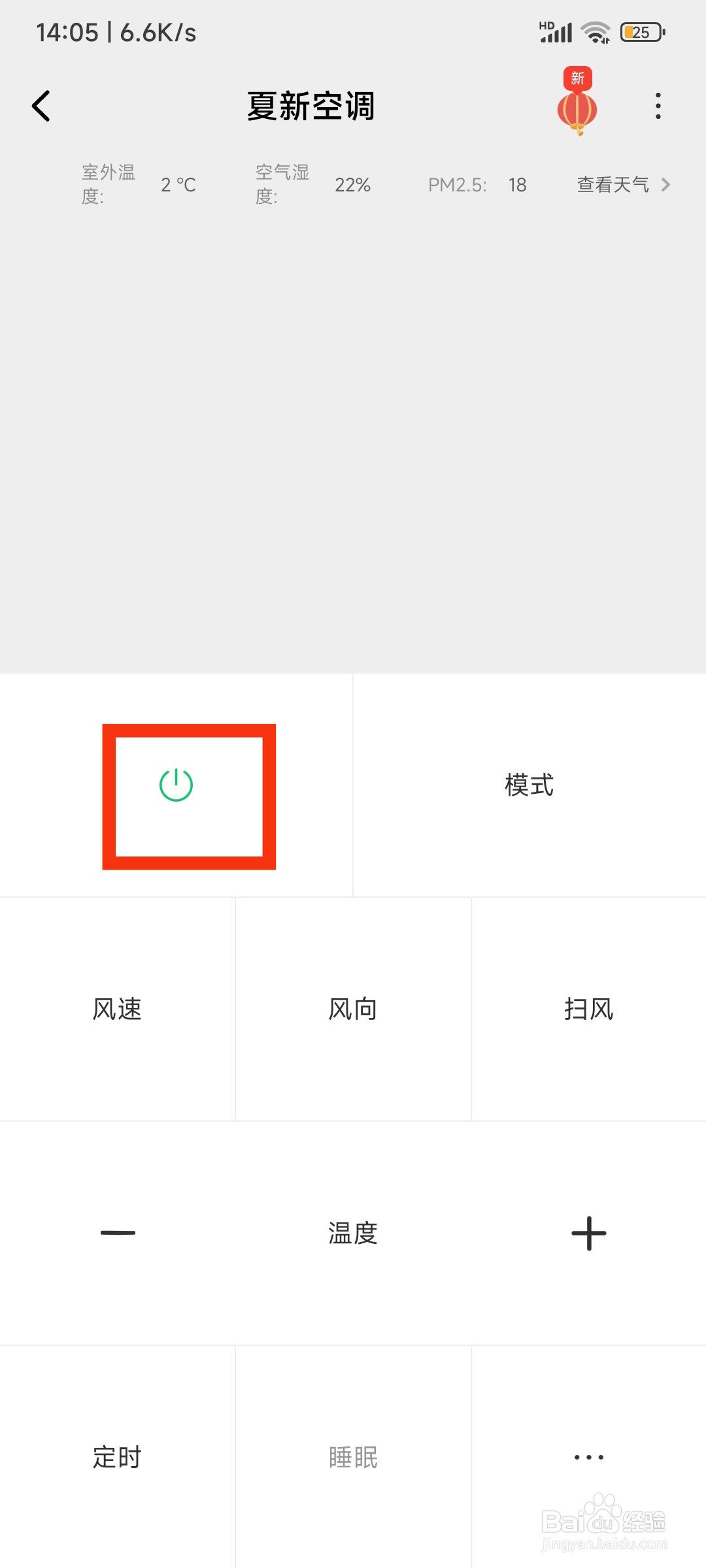
Task: Change 风速 fan speed
Action: pyautogui.click(x=117, y=1009)
